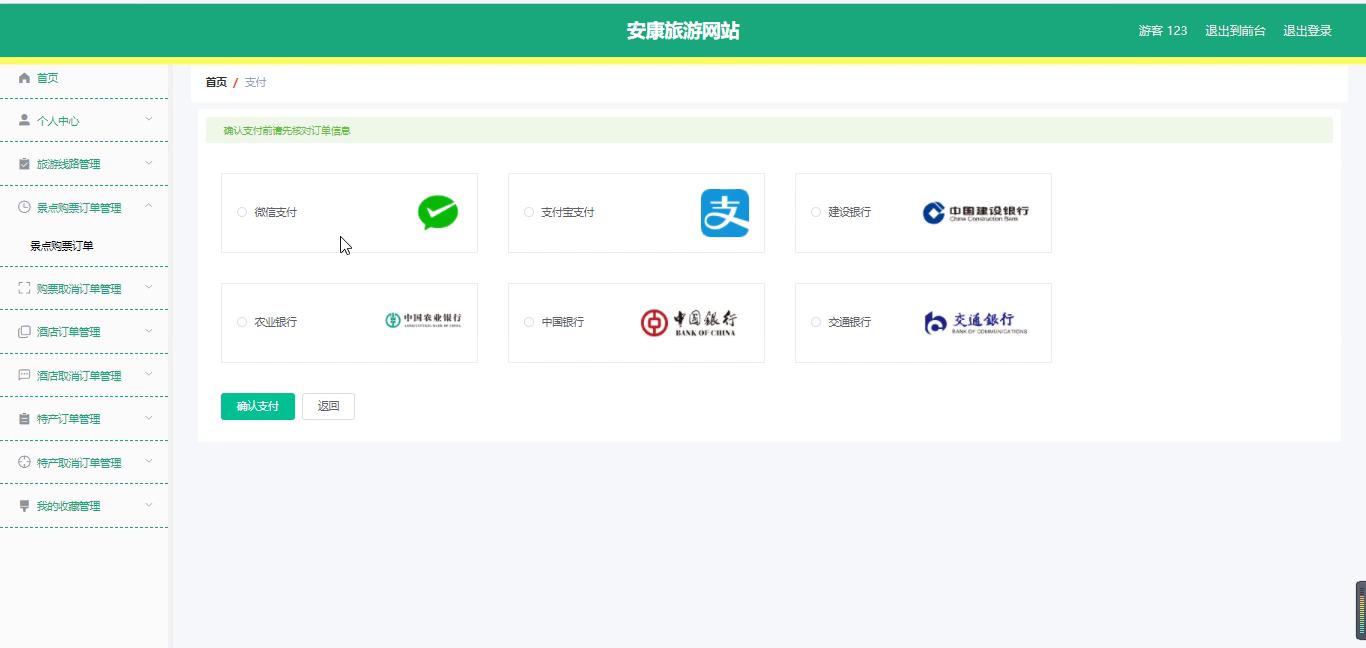Viewport: 1366px width, 648px height.
Task: Click the 支付 breadcrumb text
Action: tap(256, 82)
